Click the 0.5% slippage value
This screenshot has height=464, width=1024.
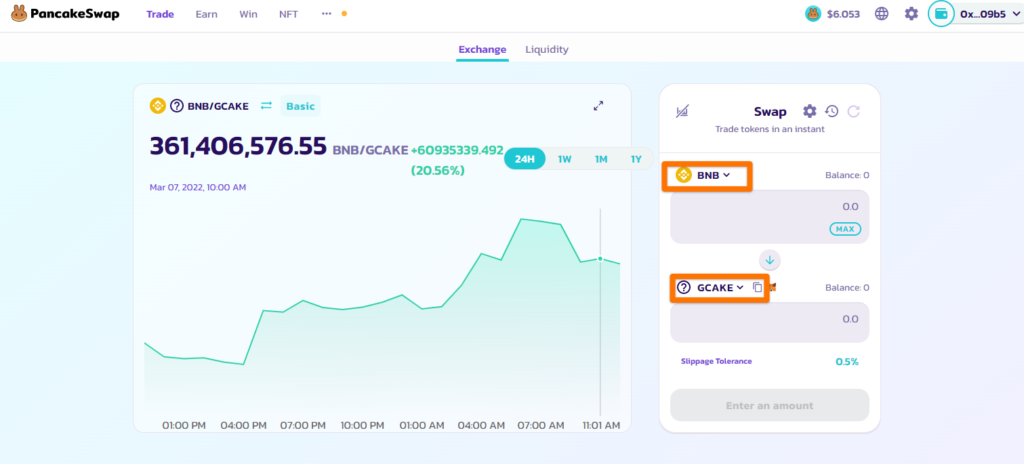[847, 361]
